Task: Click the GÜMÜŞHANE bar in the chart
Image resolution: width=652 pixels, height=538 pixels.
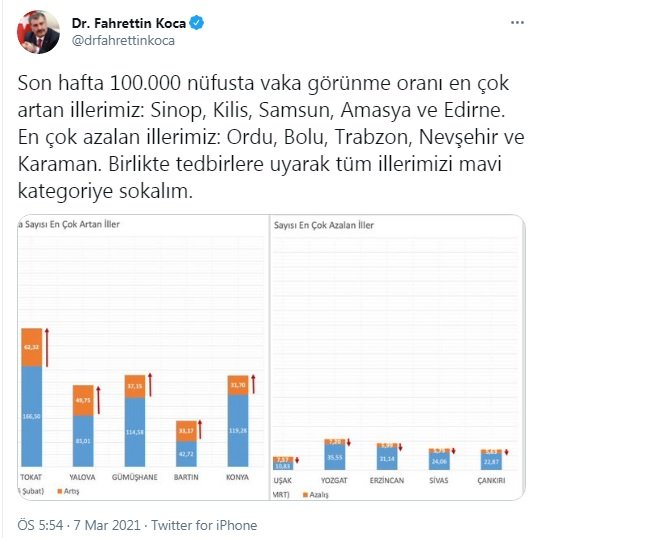Action: 135,421
